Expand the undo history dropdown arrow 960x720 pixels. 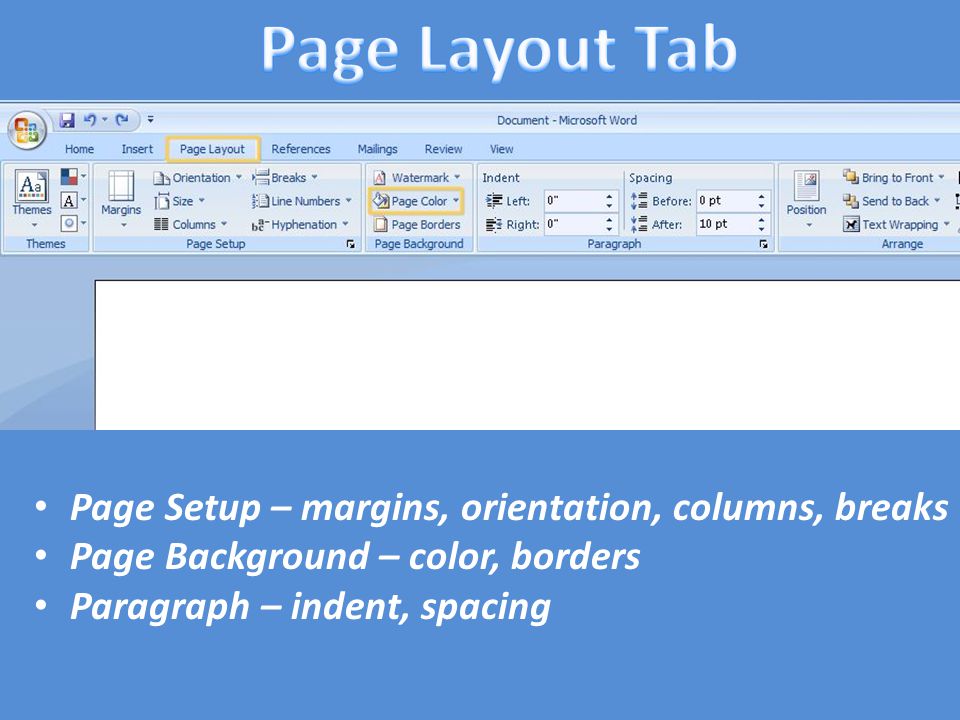point(105,119)
